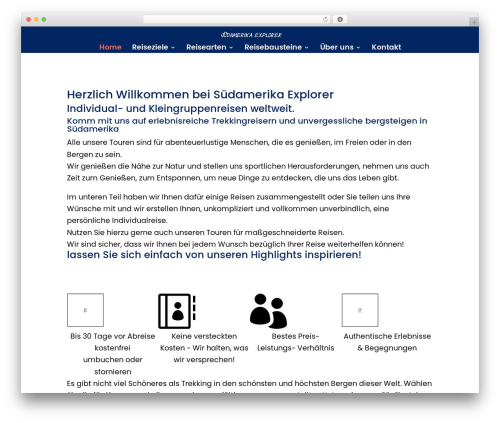Image resolution: width=500 pixels, height=423 pixels.
Task: Expand the Reisearten dropdown chevron
Action: (x=231, y=48)
